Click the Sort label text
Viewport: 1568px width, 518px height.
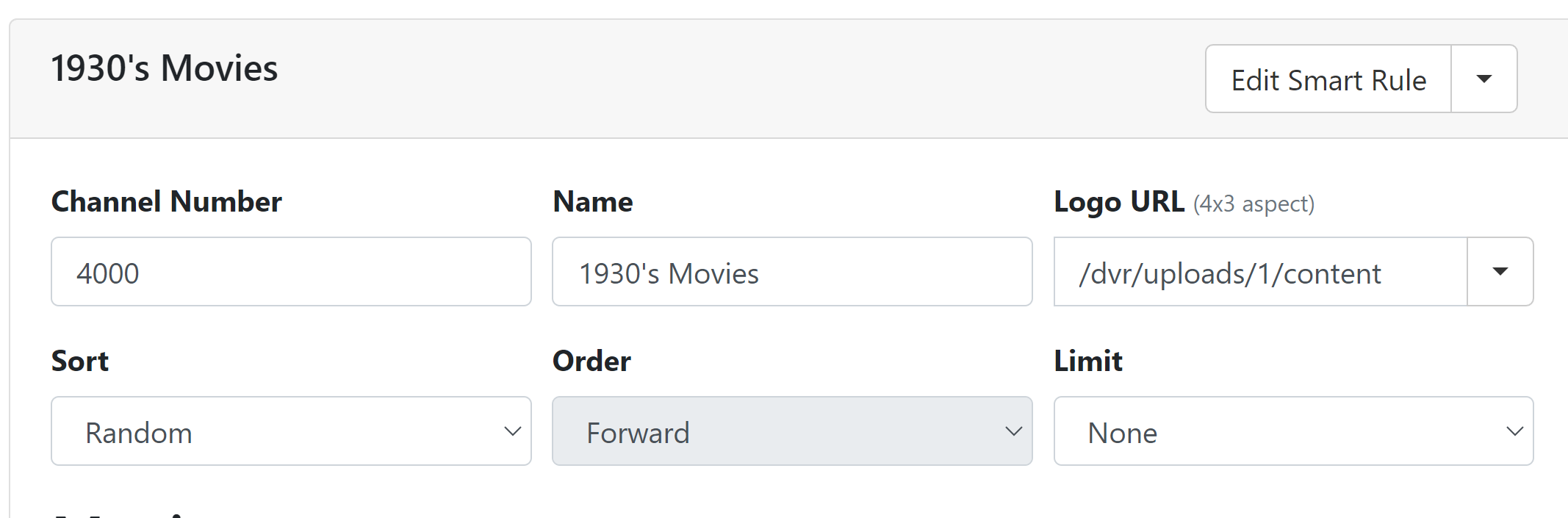click(x=80, y=361)
